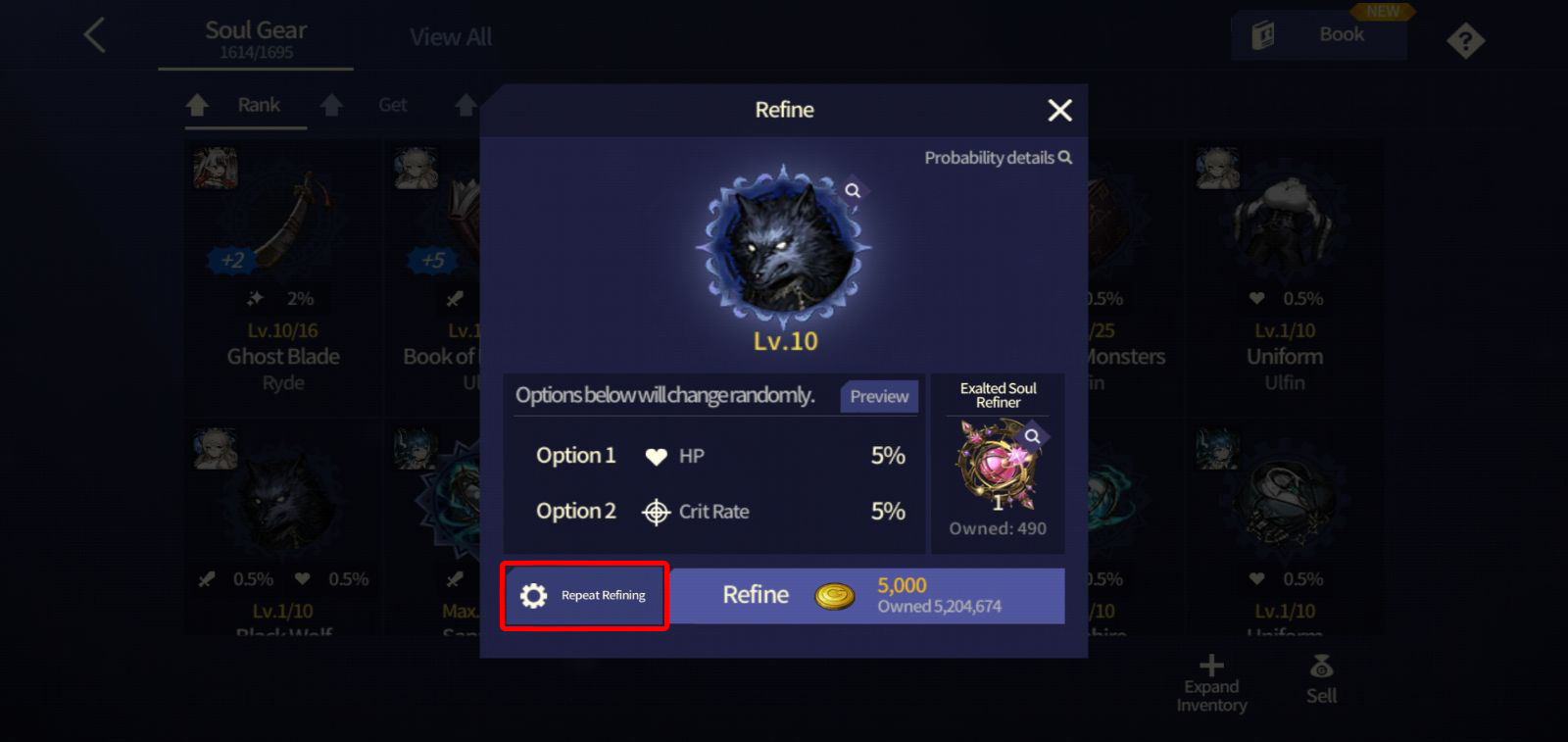The height and width of the screenshot is (742, 1568).
Task: Sort by Get arrow
Action: tap(331, 105)
